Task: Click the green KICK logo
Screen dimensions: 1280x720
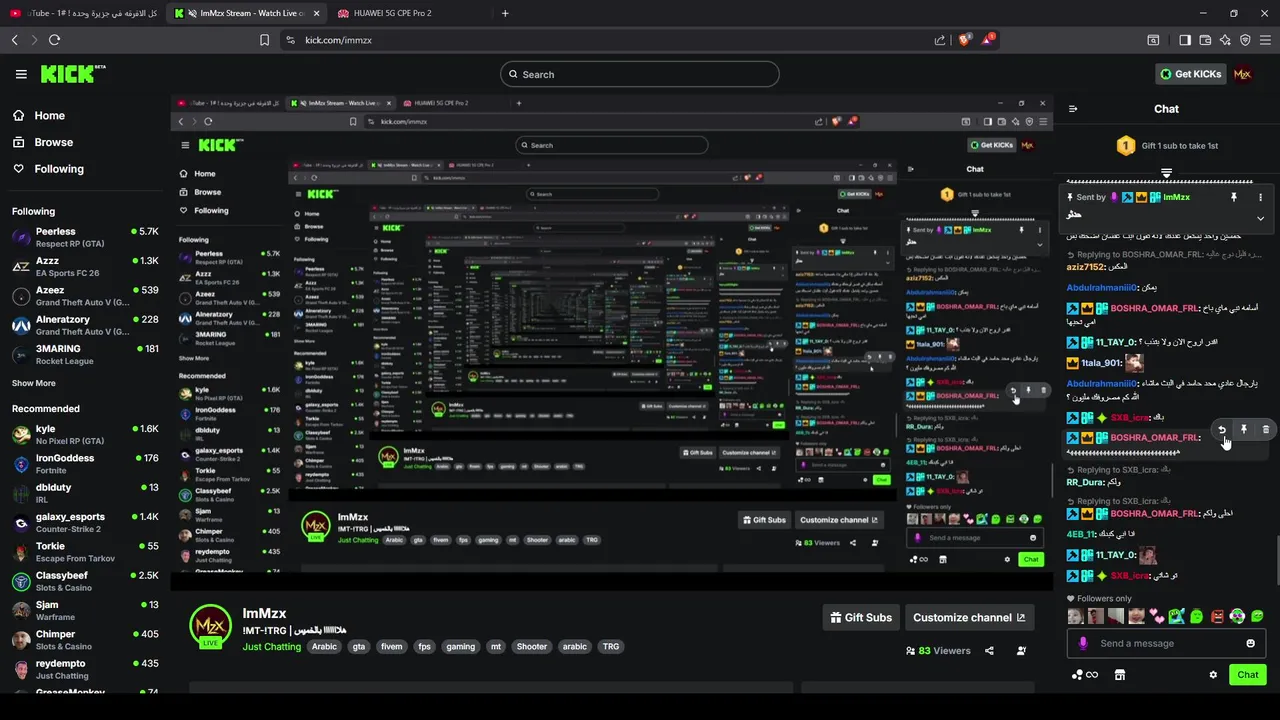Action: pos(72,74)
